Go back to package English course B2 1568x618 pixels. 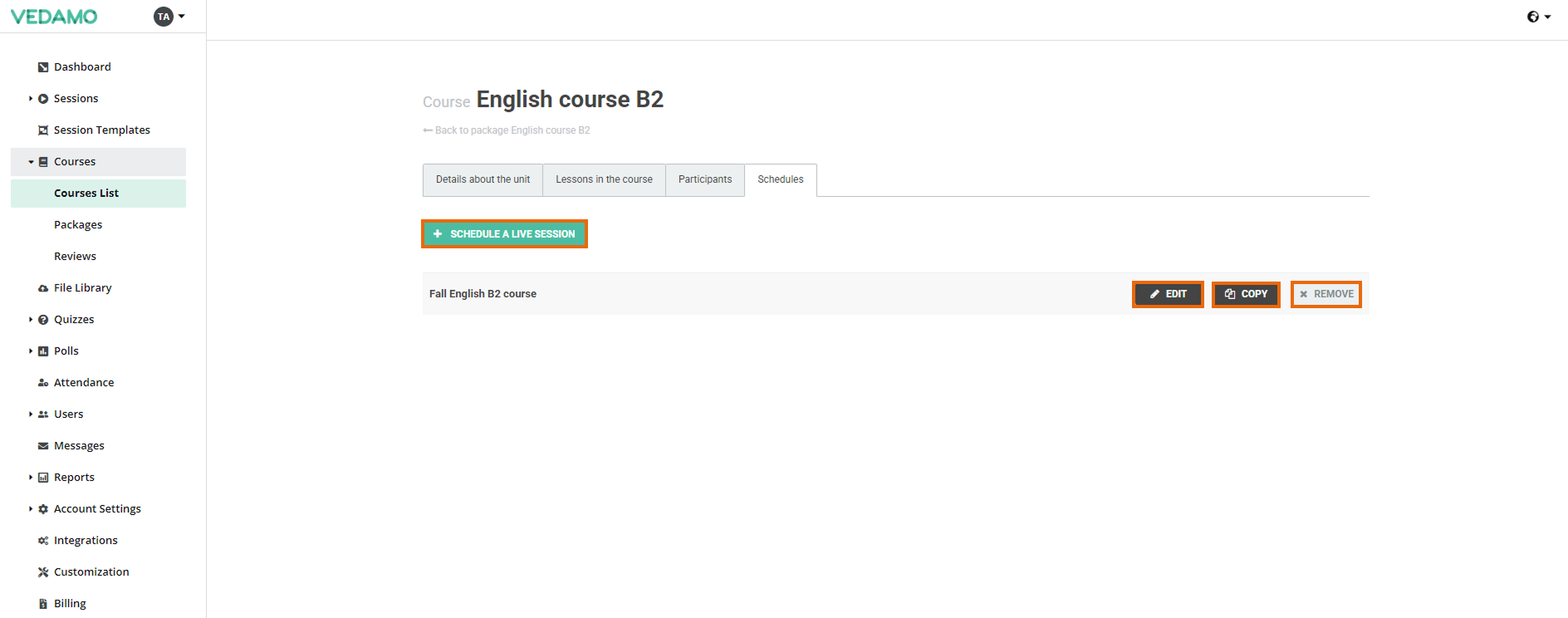coord(512,130)
